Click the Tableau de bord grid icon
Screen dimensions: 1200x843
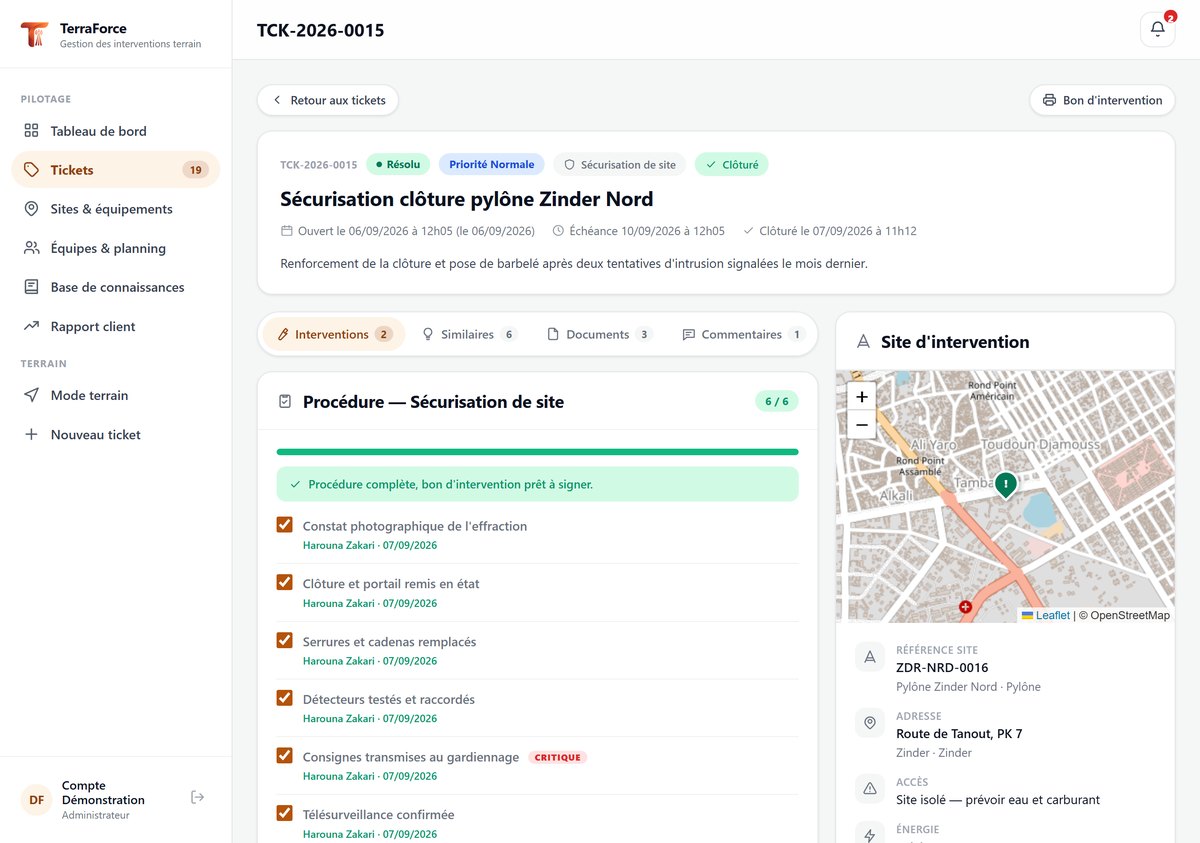pos(31,131)
